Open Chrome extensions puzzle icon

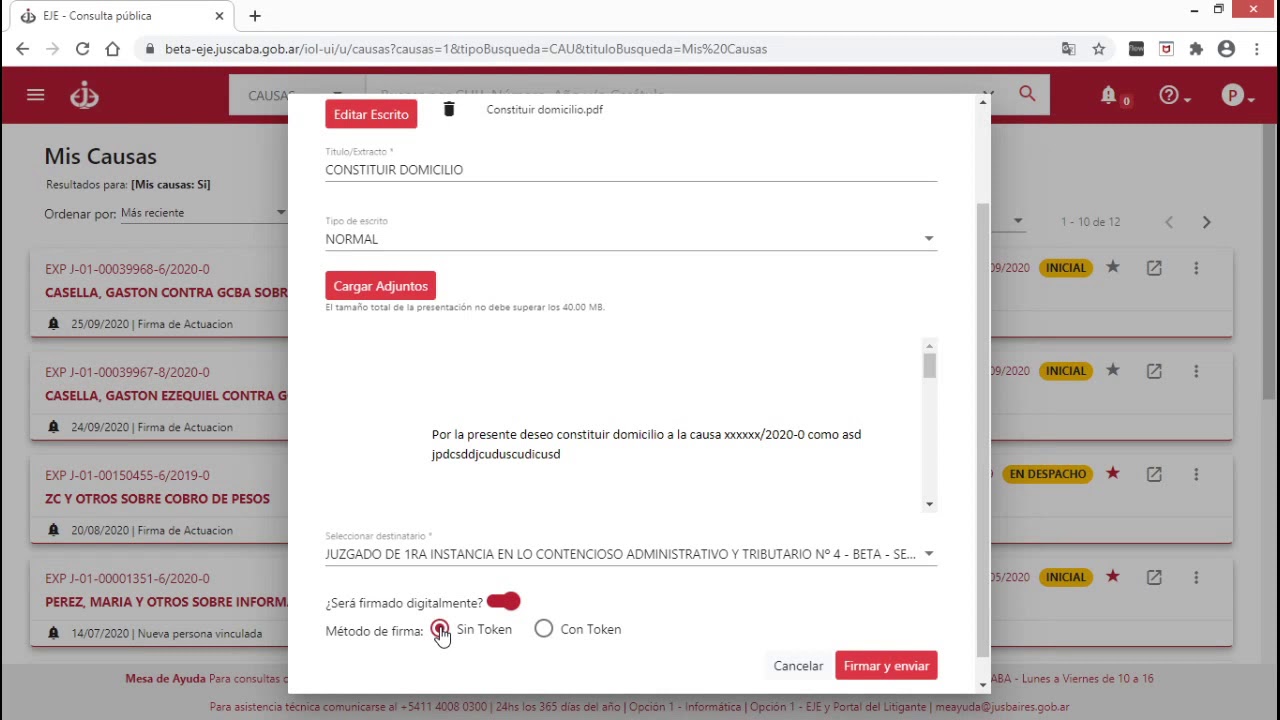point(1196,49)
